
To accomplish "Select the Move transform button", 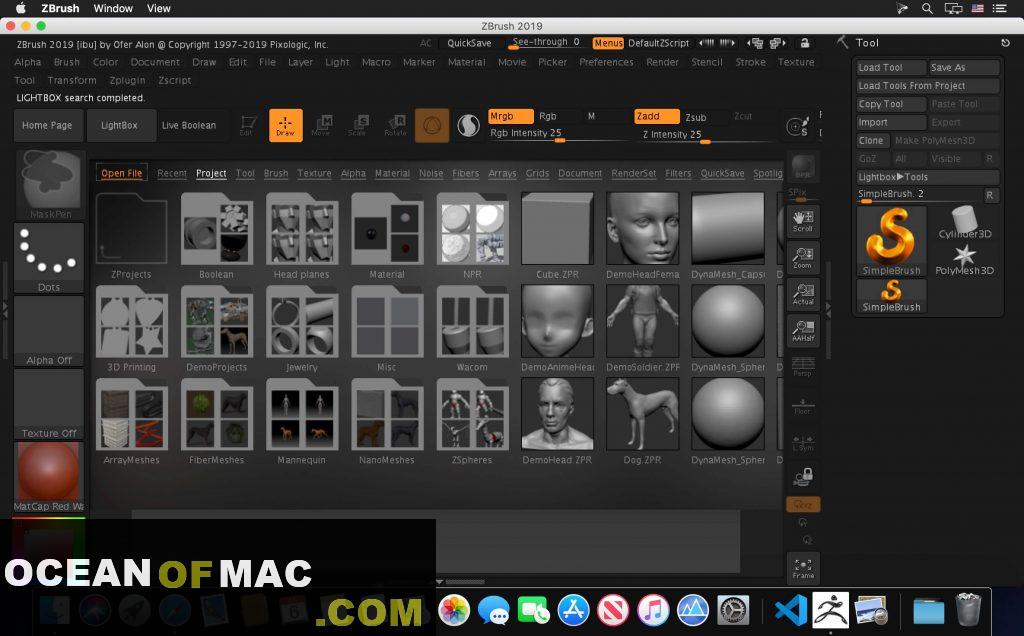I will (322, 125).
